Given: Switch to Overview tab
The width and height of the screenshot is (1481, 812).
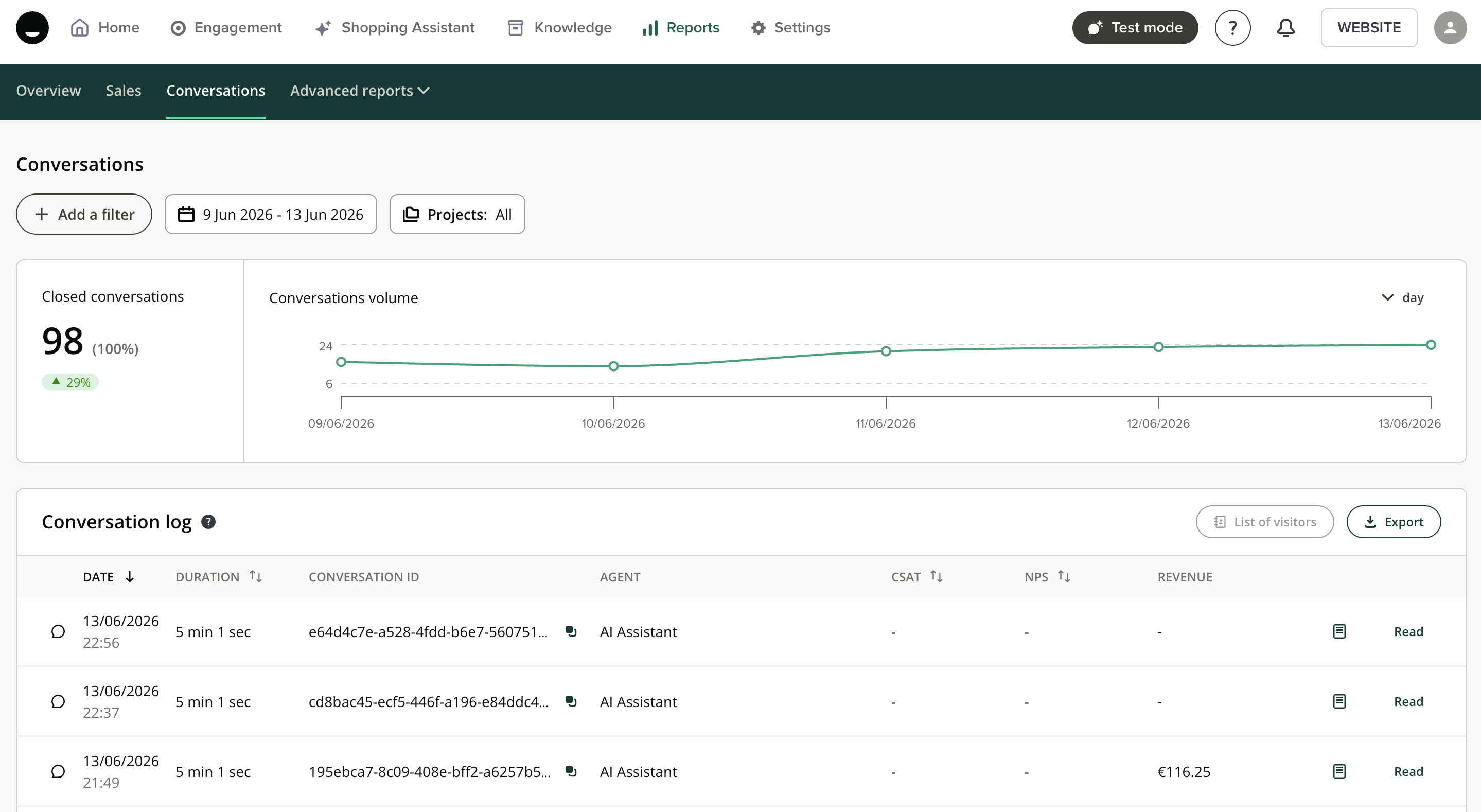Looking at the screenshot, I should coord(48,91).
